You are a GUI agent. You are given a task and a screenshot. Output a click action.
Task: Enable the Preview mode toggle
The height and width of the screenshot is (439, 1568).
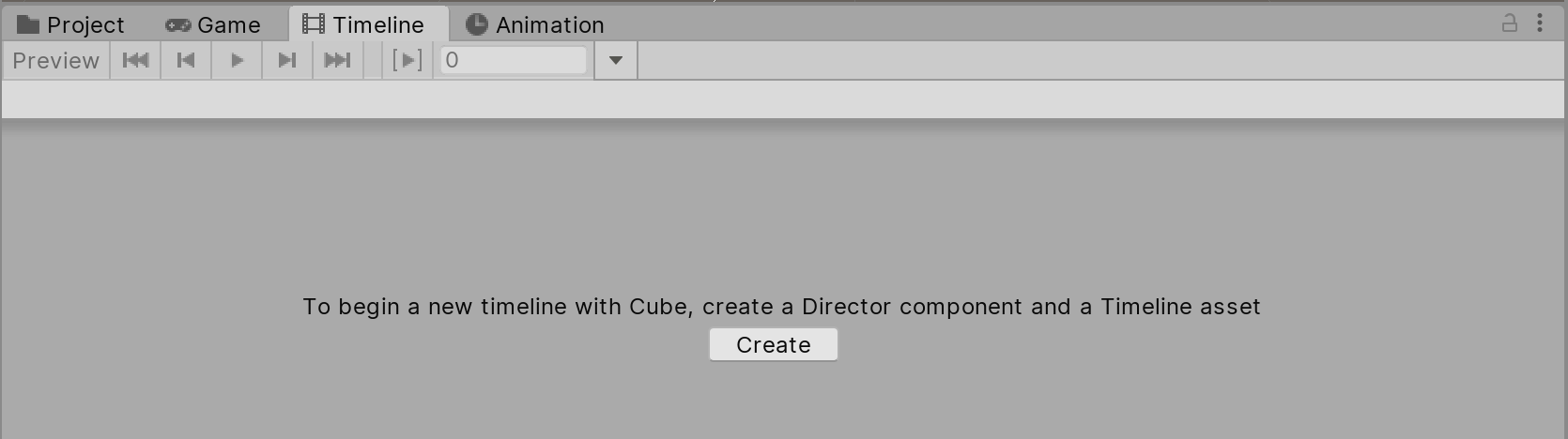tap(55, 60)
